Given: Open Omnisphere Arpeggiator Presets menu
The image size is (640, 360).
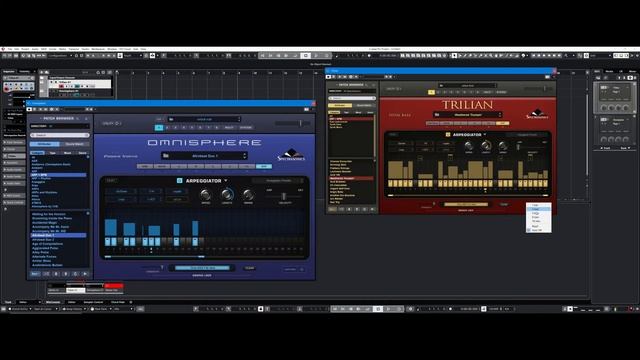Looking at the screenshot, I should pos(279,180).
